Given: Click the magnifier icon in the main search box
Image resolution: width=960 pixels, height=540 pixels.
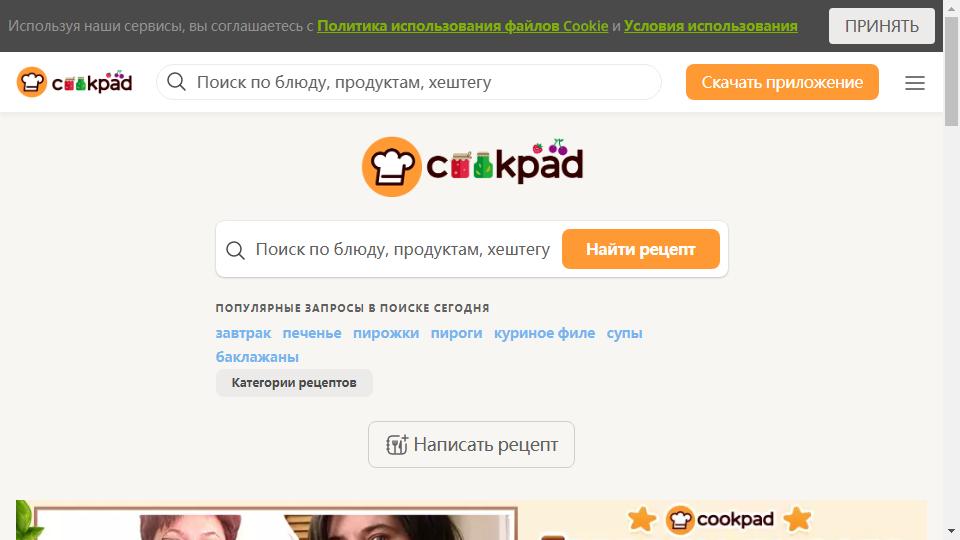Looking at the screenshot, I should coord(235,250).
